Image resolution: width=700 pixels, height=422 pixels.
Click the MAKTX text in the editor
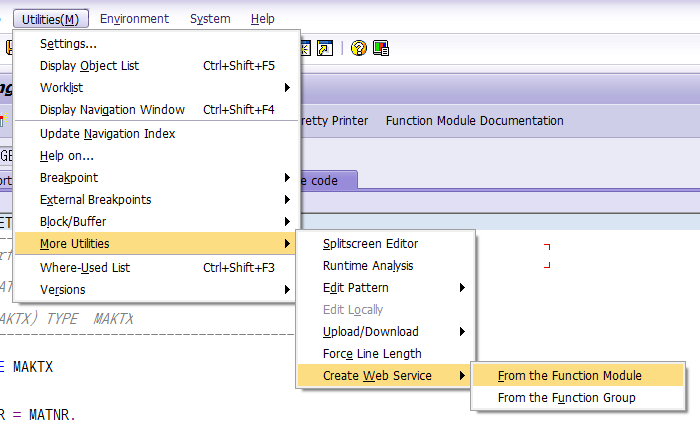pos(33,367)
